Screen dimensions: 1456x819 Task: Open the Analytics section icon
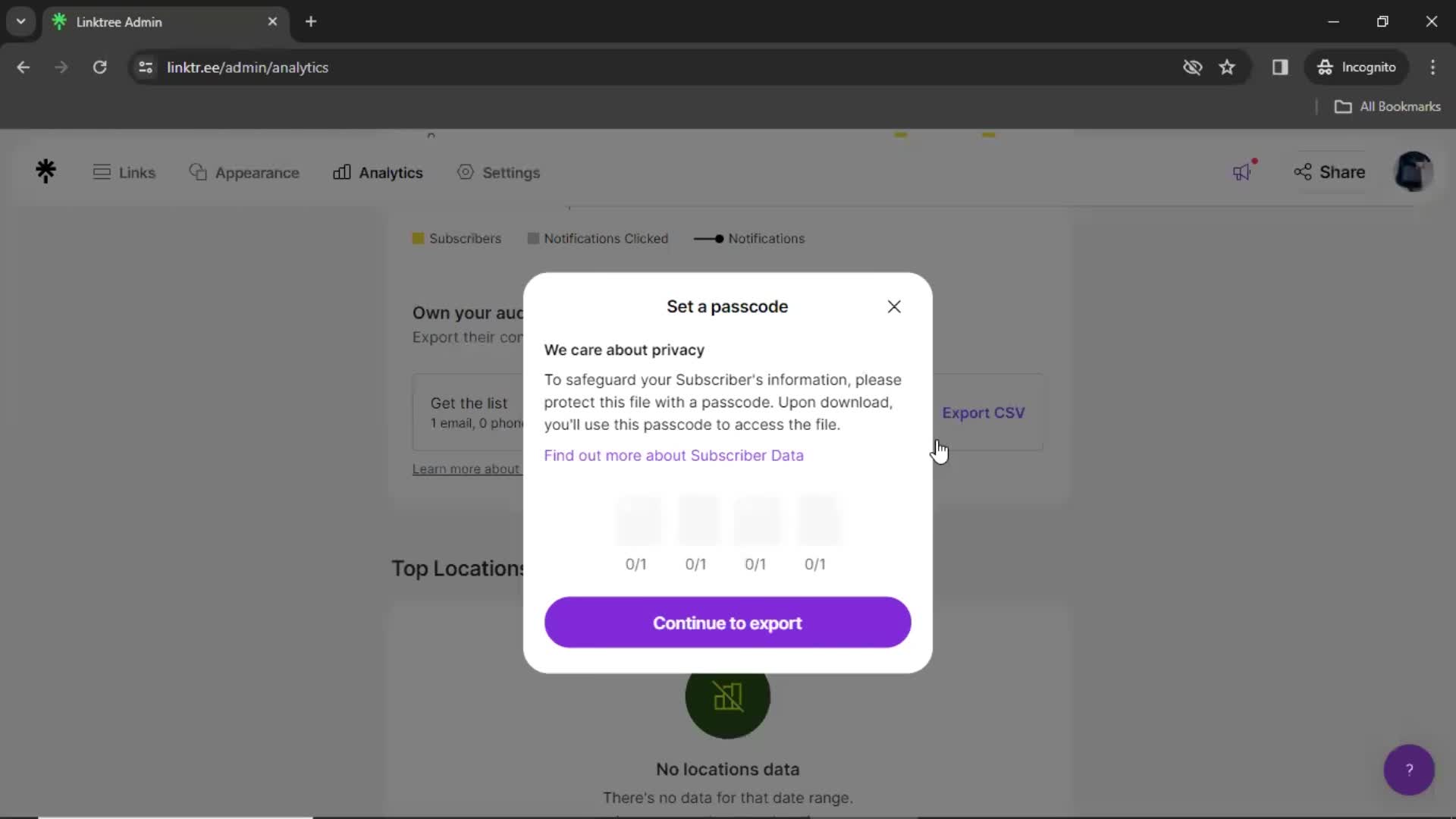click(x=342, y=172)
